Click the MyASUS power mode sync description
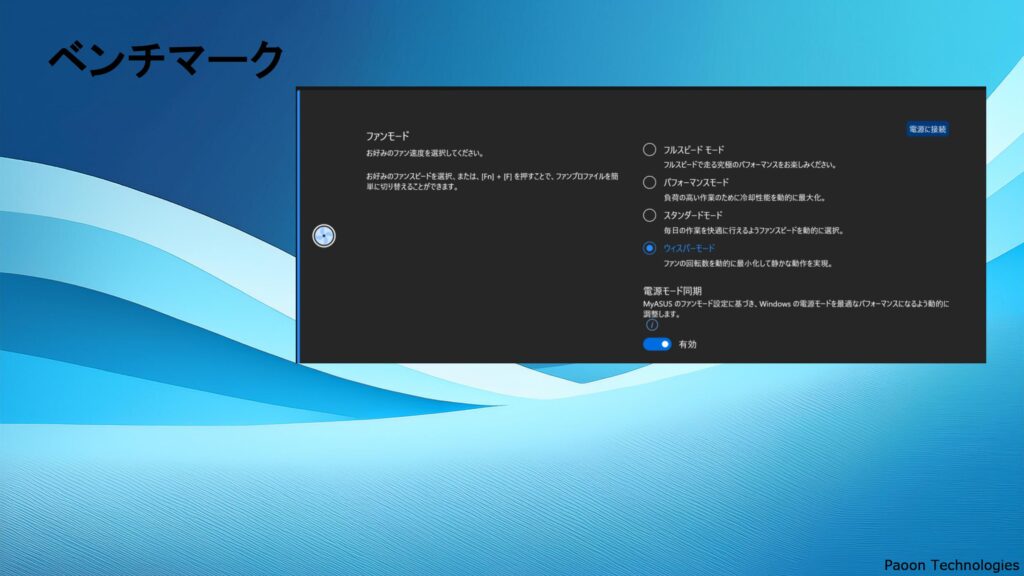Image resolution: width=1024 pixels, height=576 pixels. 795,303
